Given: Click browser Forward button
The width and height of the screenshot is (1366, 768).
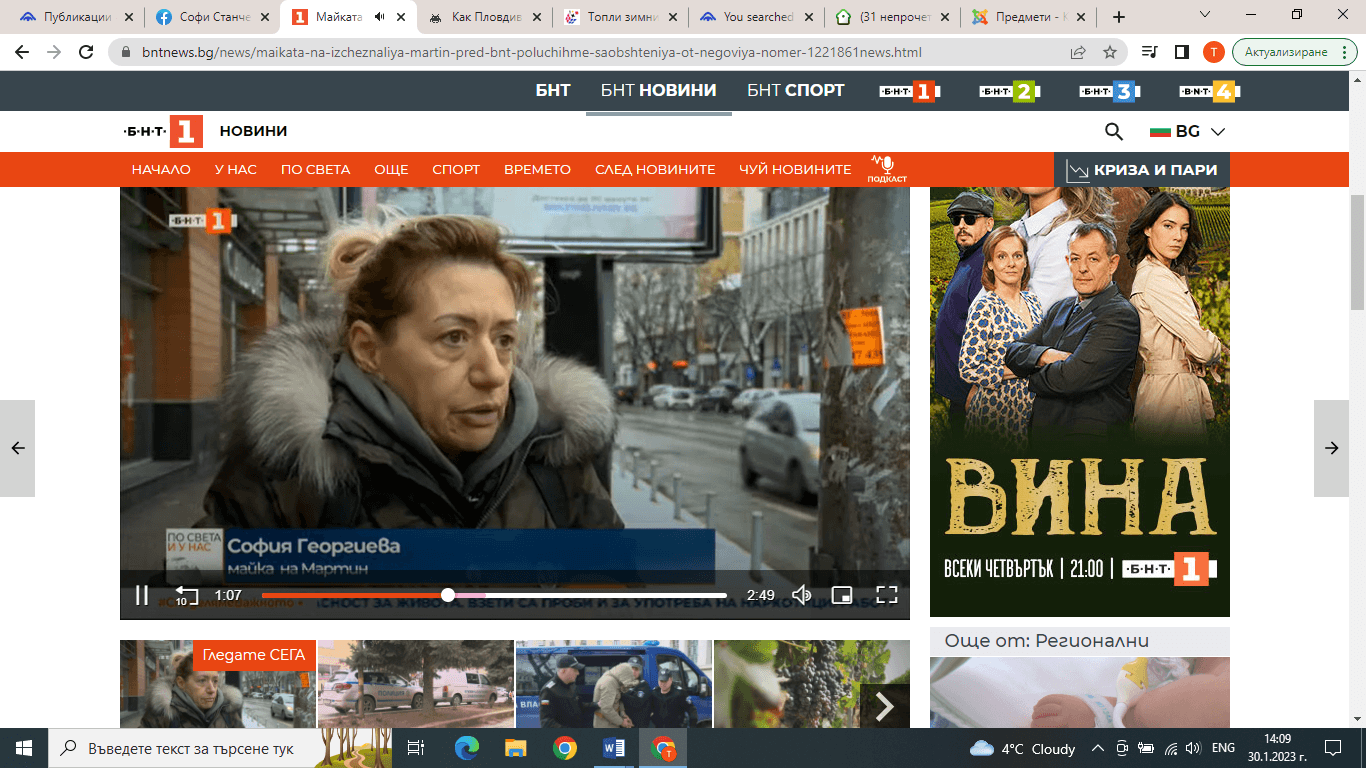Looking at the screenshot, I should pos(54,52).
